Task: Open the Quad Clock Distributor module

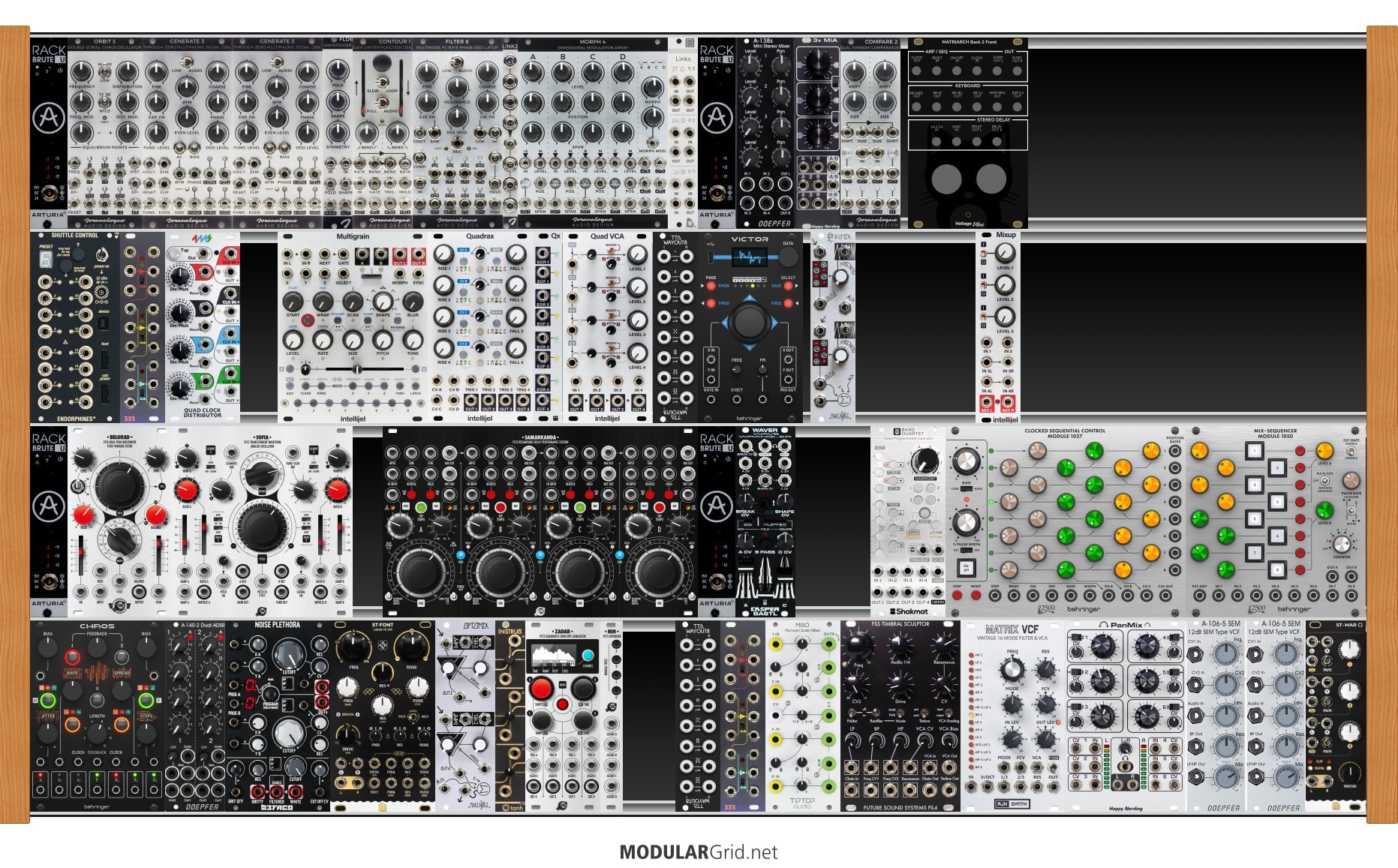Action: click(x=203, y=327)
